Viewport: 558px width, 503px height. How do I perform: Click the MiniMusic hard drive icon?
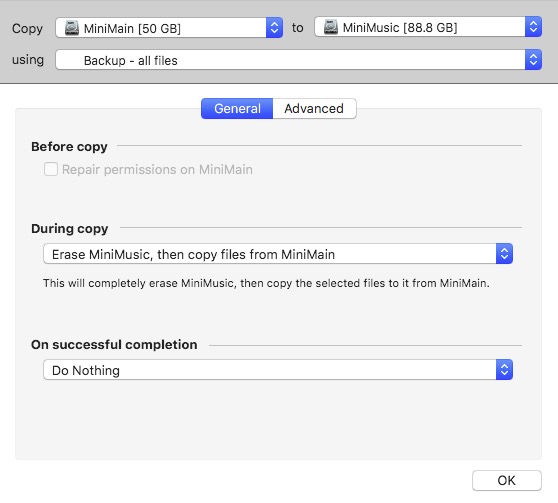[331, 27]
